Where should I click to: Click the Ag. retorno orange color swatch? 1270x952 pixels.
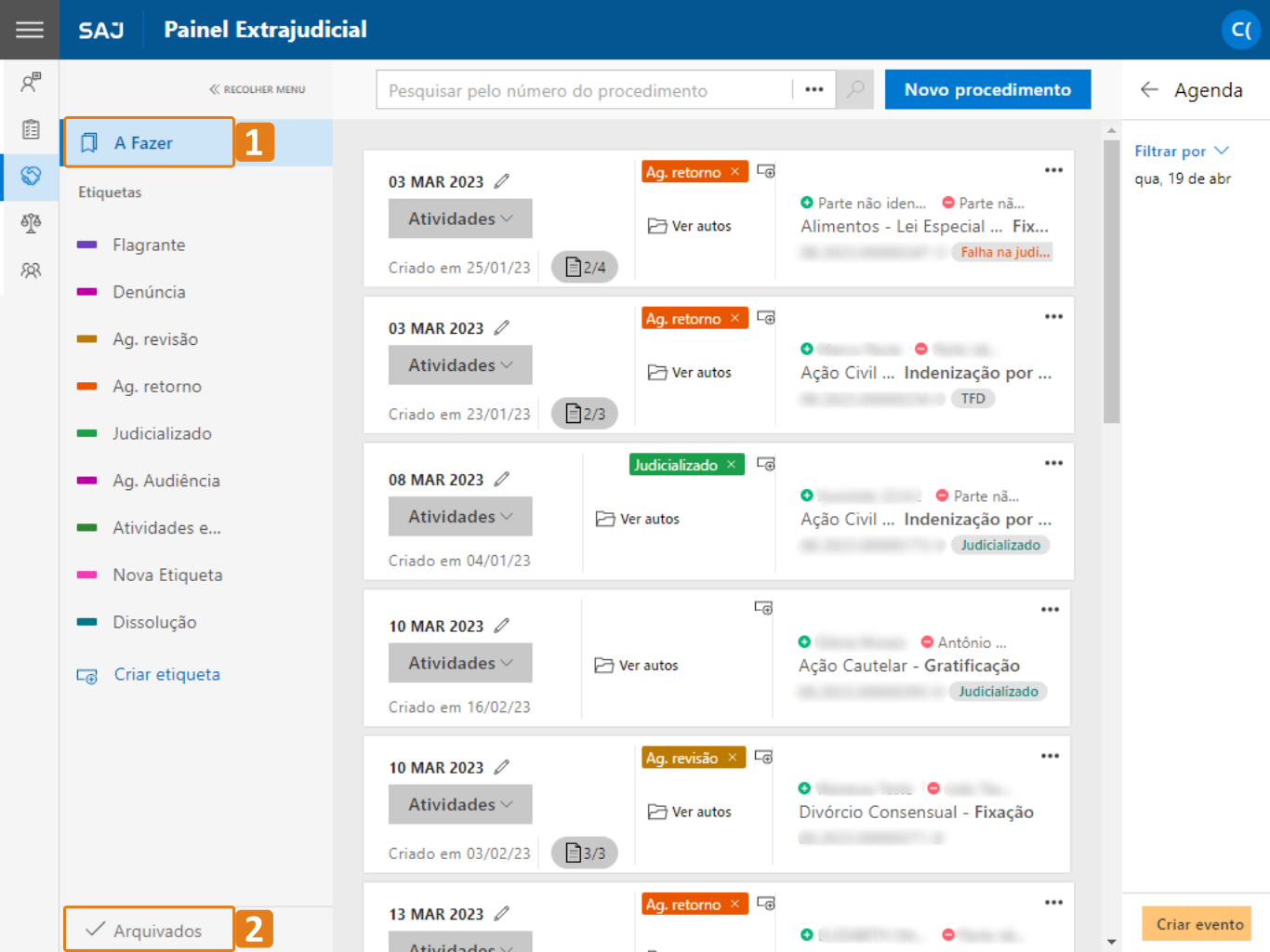coord(86,386)
